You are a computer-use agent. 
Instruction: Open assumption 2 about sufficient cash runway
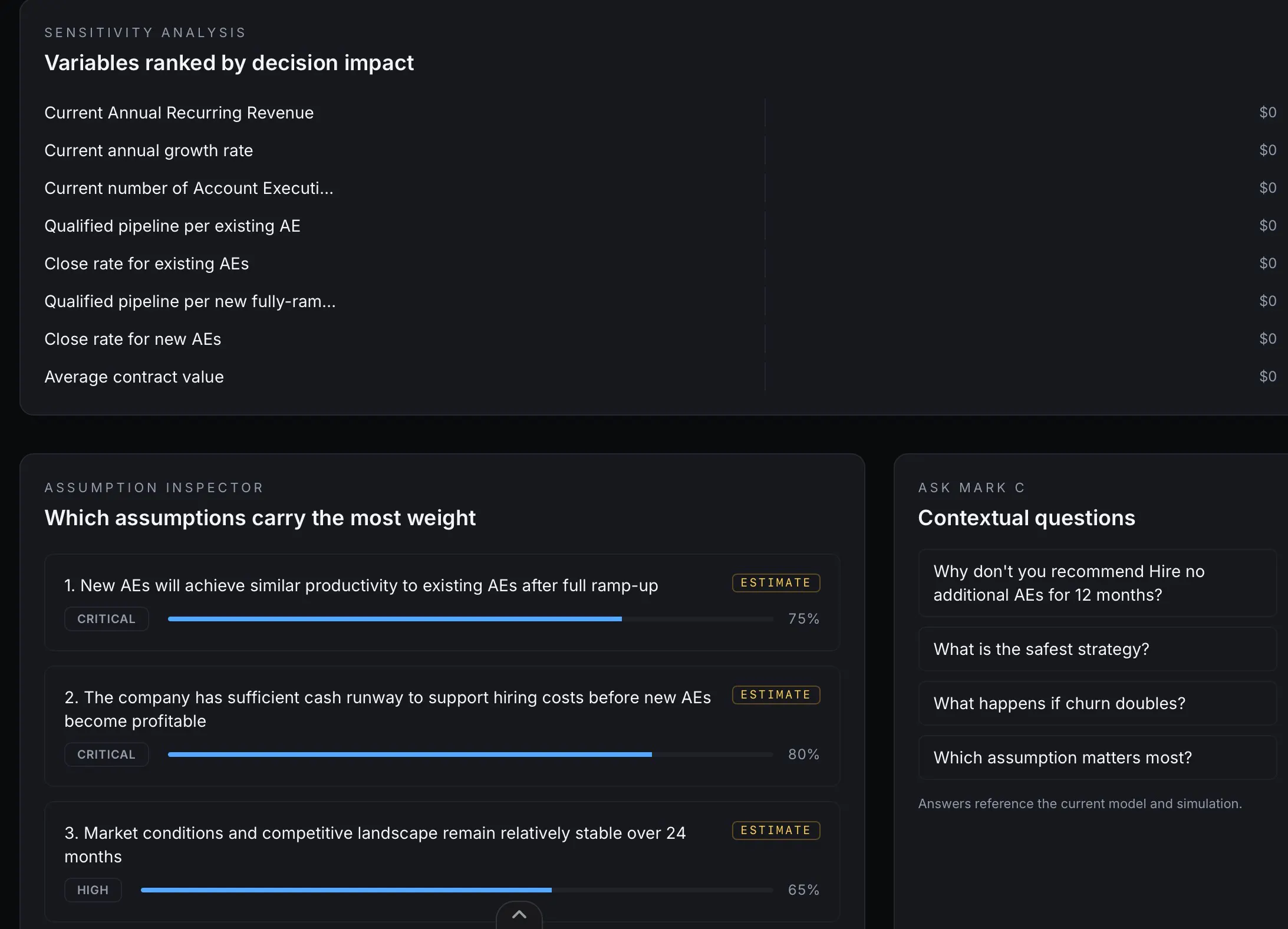pyautogui.click(x=442, y=726)
